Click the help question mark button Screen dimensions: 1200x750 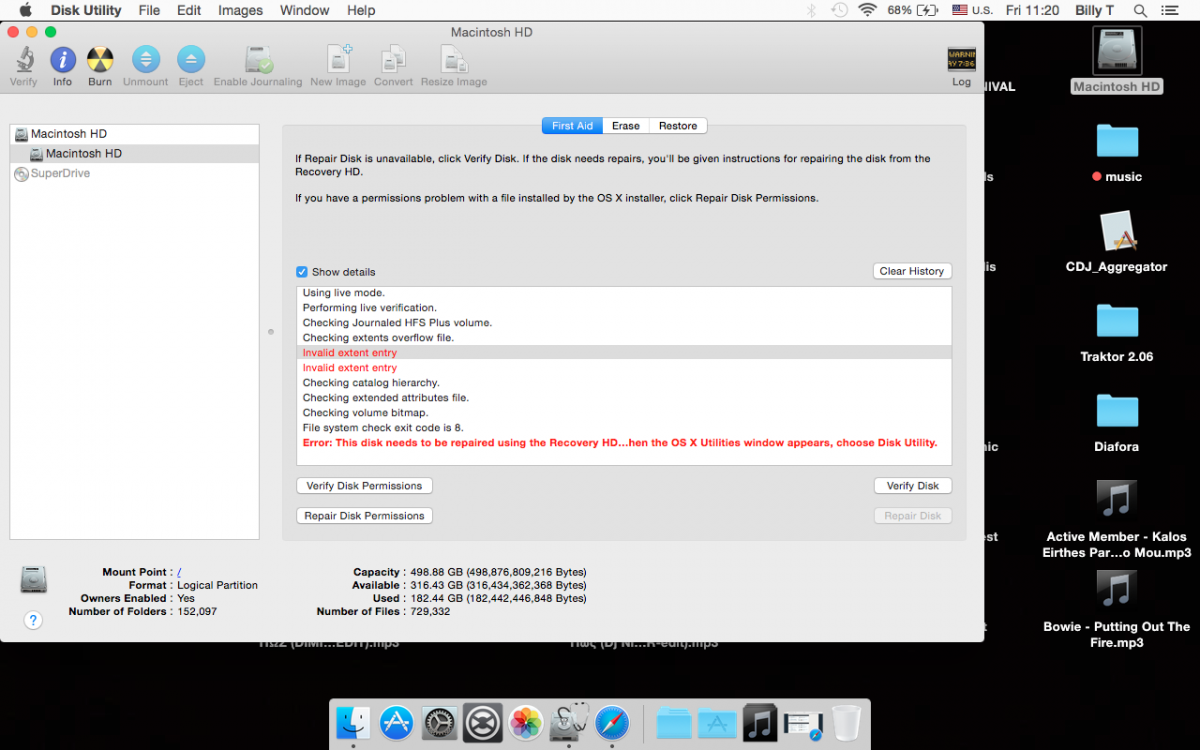pyautogui.click(x=33, y=620)
